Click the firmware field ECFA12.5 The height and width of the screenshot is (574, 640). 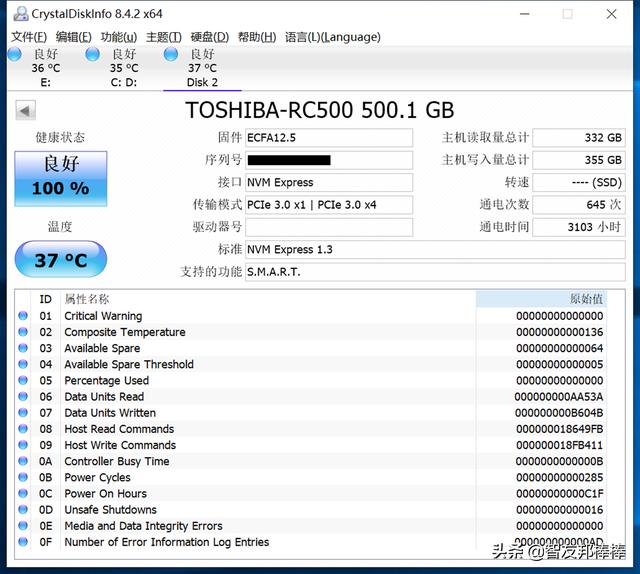pos(329,138)
